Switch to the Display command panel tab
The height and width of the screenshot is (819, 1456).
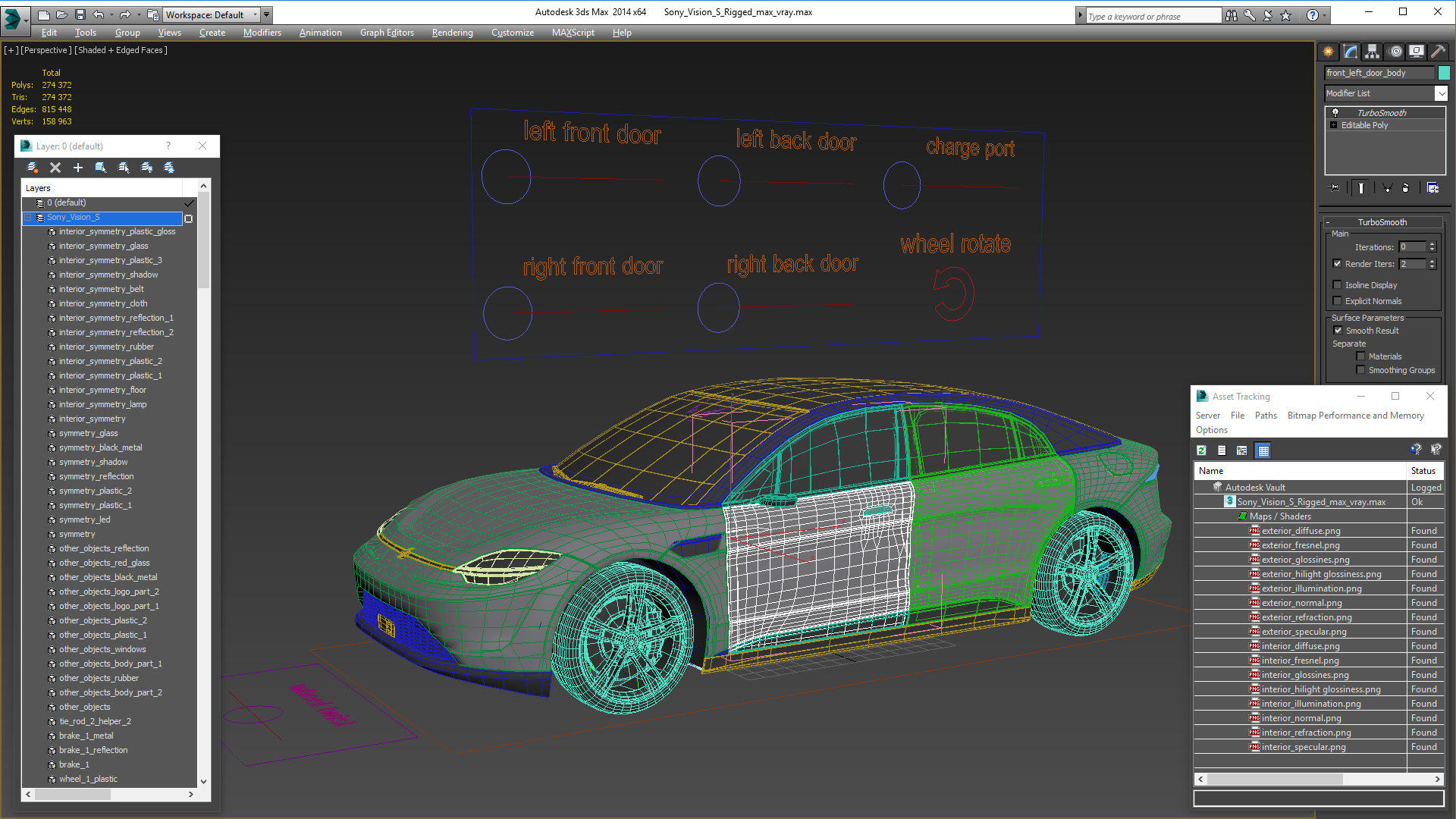1417,52
